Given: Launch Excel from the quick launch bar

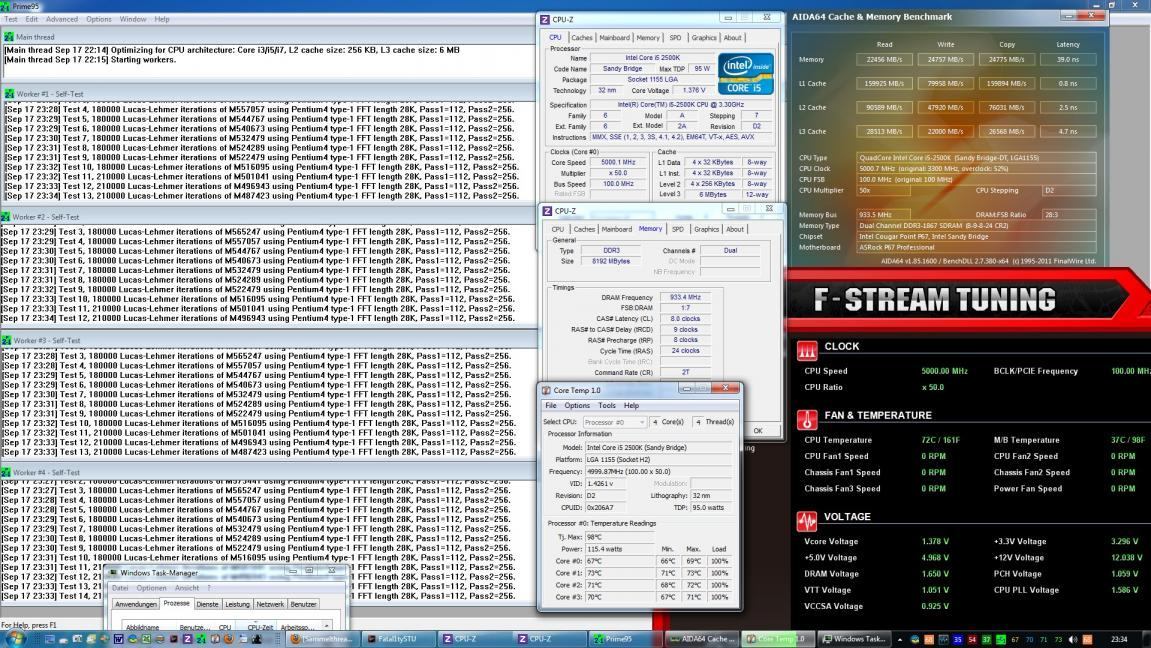Looking at the screenshot, I should tap(146, 639).
